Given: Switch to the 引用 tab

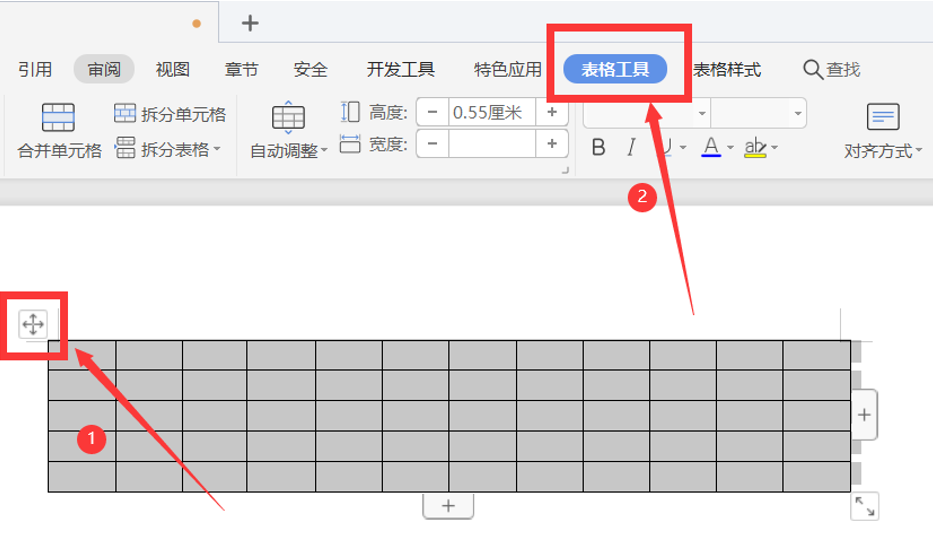Looking at the screenshot, I should (x=35, y=70).
